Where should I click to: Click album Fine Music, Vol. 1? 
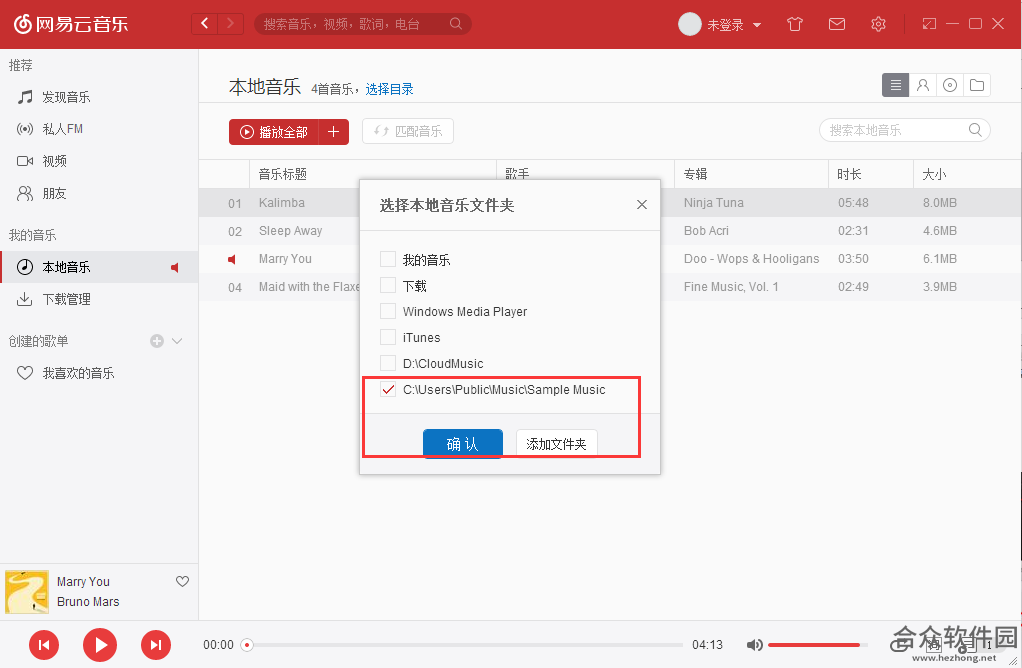731,287
